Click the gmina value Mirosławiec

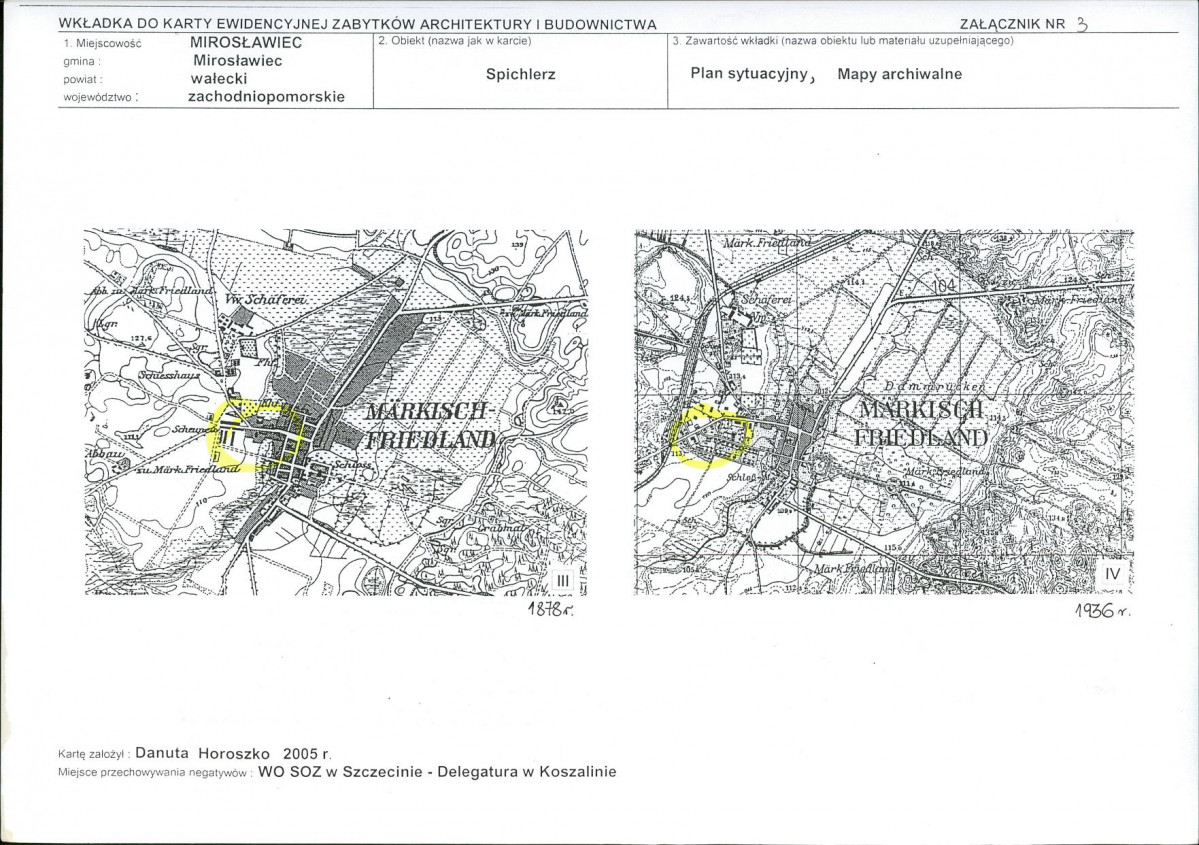tap(237, 61)
